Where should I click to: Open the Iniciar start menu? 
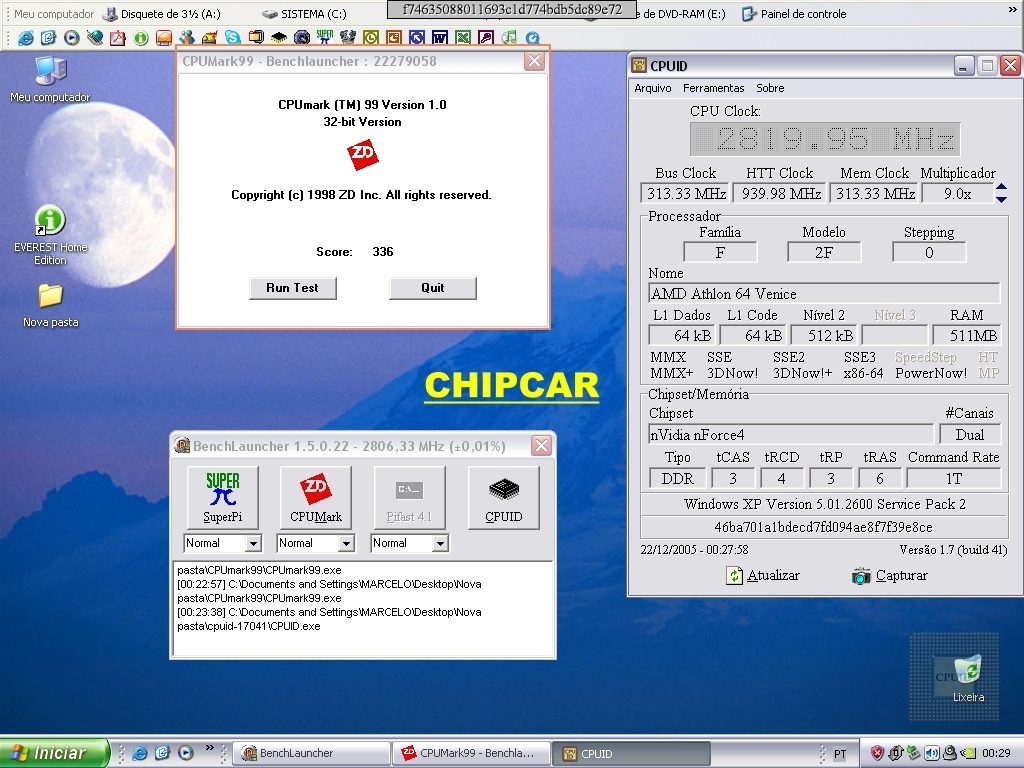[54, 753]
